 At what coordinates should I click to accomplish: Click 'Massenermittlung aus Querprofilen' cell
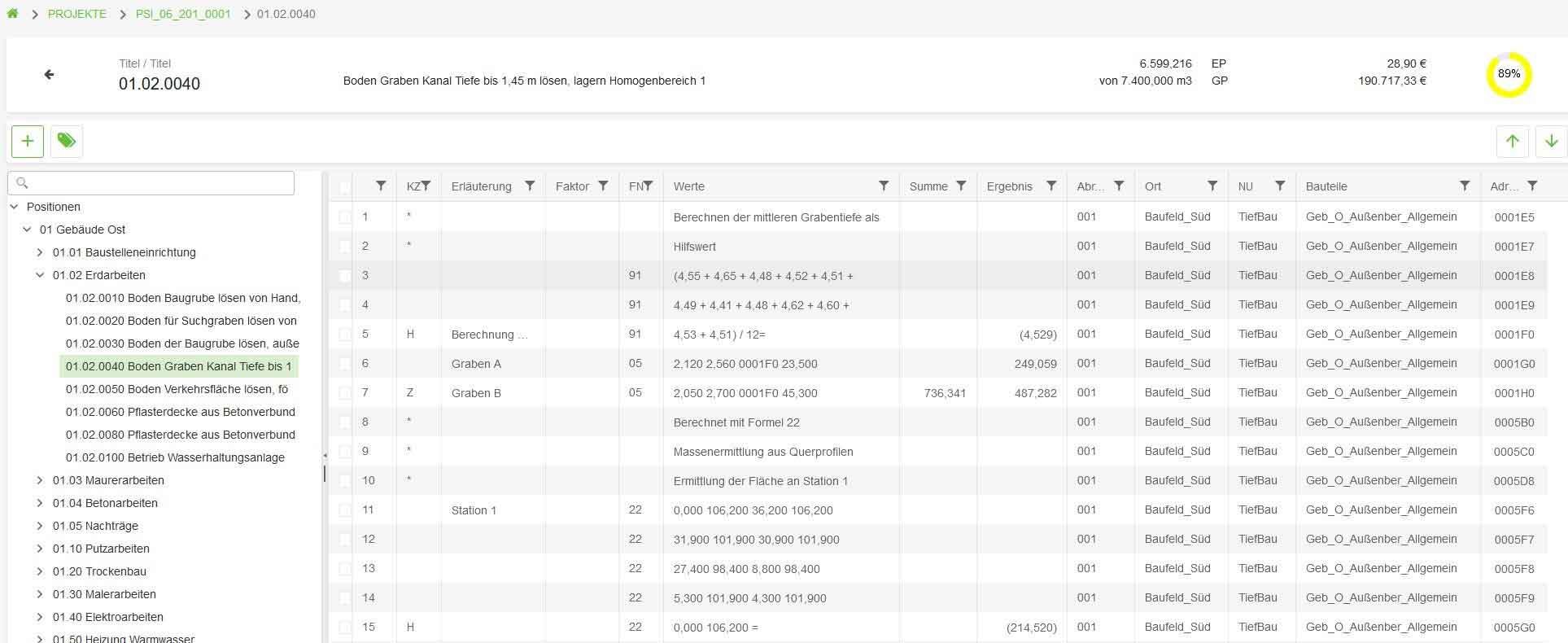pos(781,452)
